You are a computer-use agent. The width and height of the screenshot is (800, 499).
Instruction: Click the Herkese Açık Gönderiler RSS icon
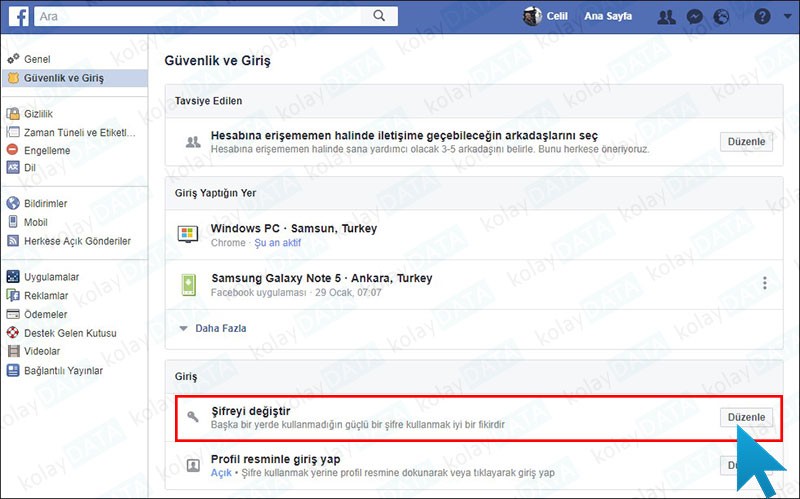click(13, 241)
